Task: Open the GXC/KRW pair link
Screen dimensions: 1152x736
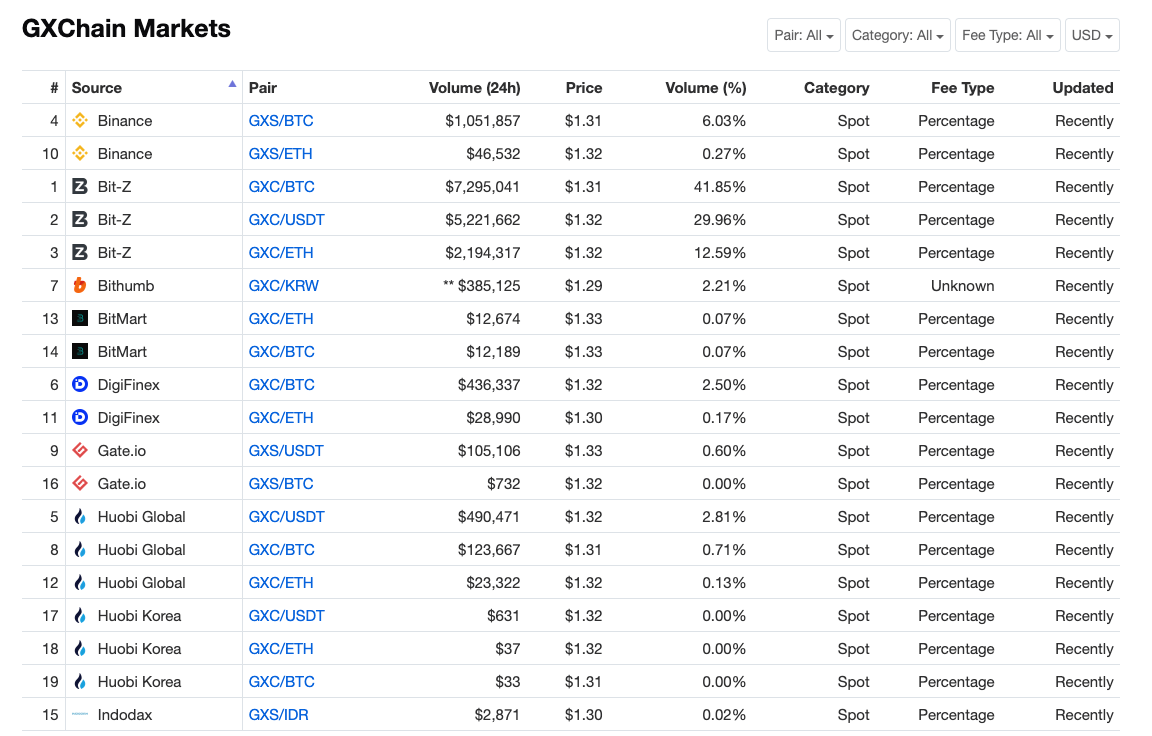Action: click(284, 286)
